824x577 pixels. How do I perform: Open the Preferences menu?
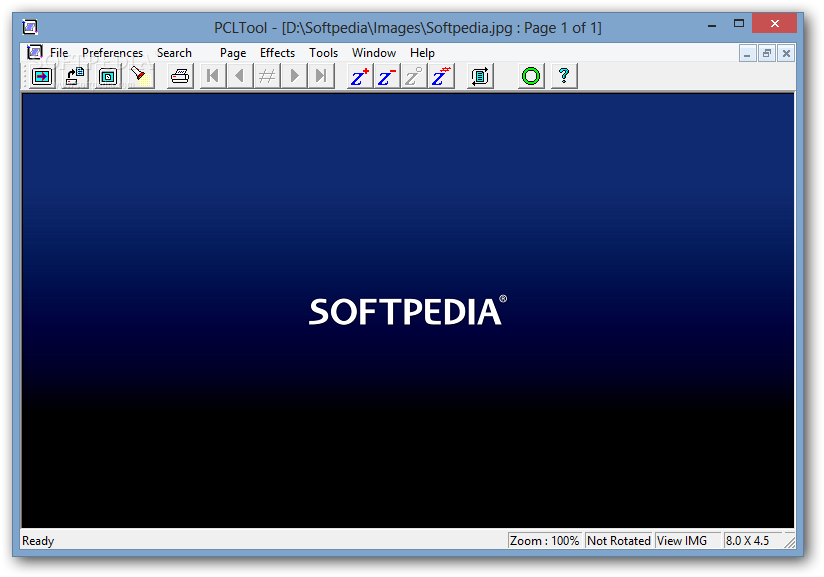[112, 53]
